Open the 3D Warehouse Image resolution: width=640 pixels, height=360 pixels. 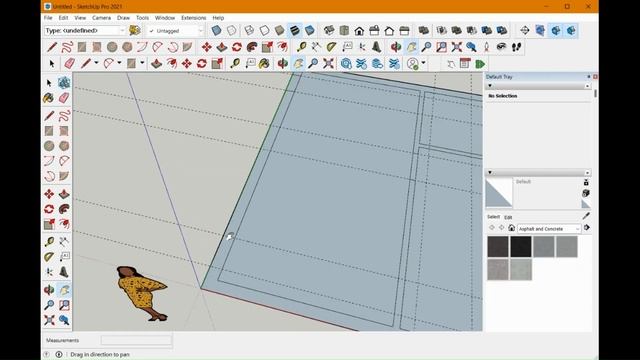(346, 64)
